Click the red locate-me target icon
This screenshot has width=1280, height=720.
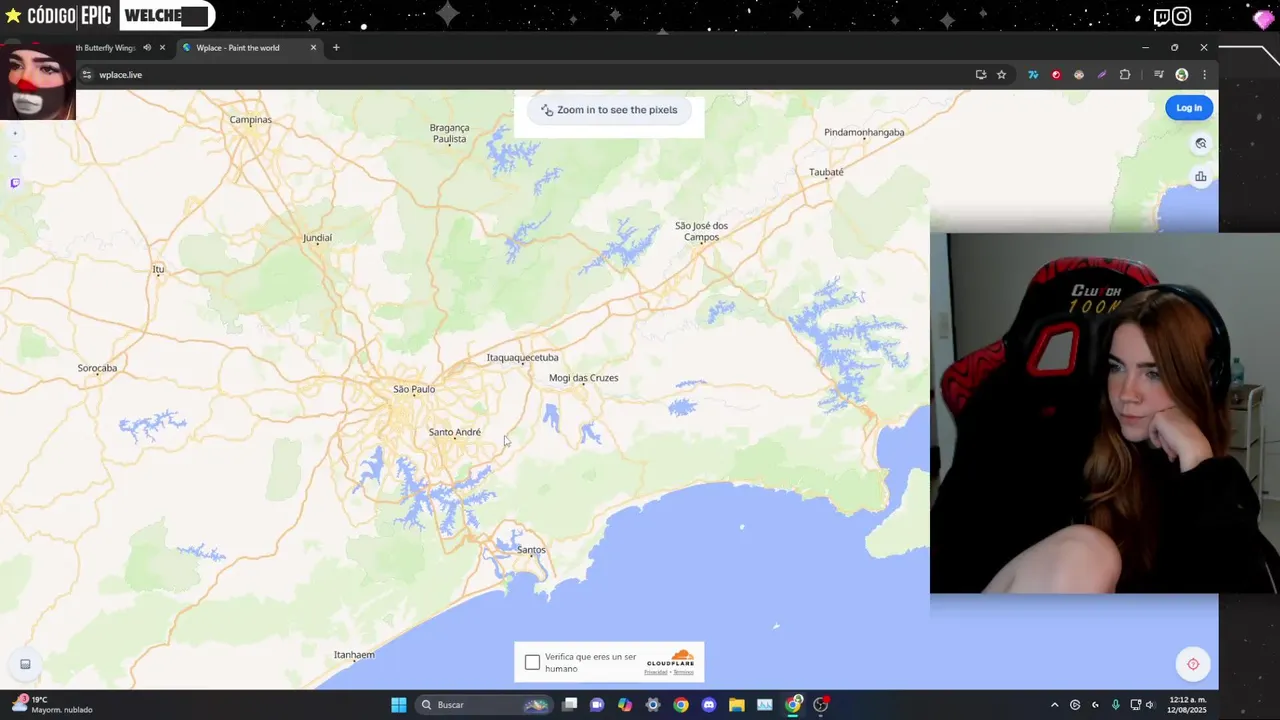pyautogui.click(x=1193, y=664)
